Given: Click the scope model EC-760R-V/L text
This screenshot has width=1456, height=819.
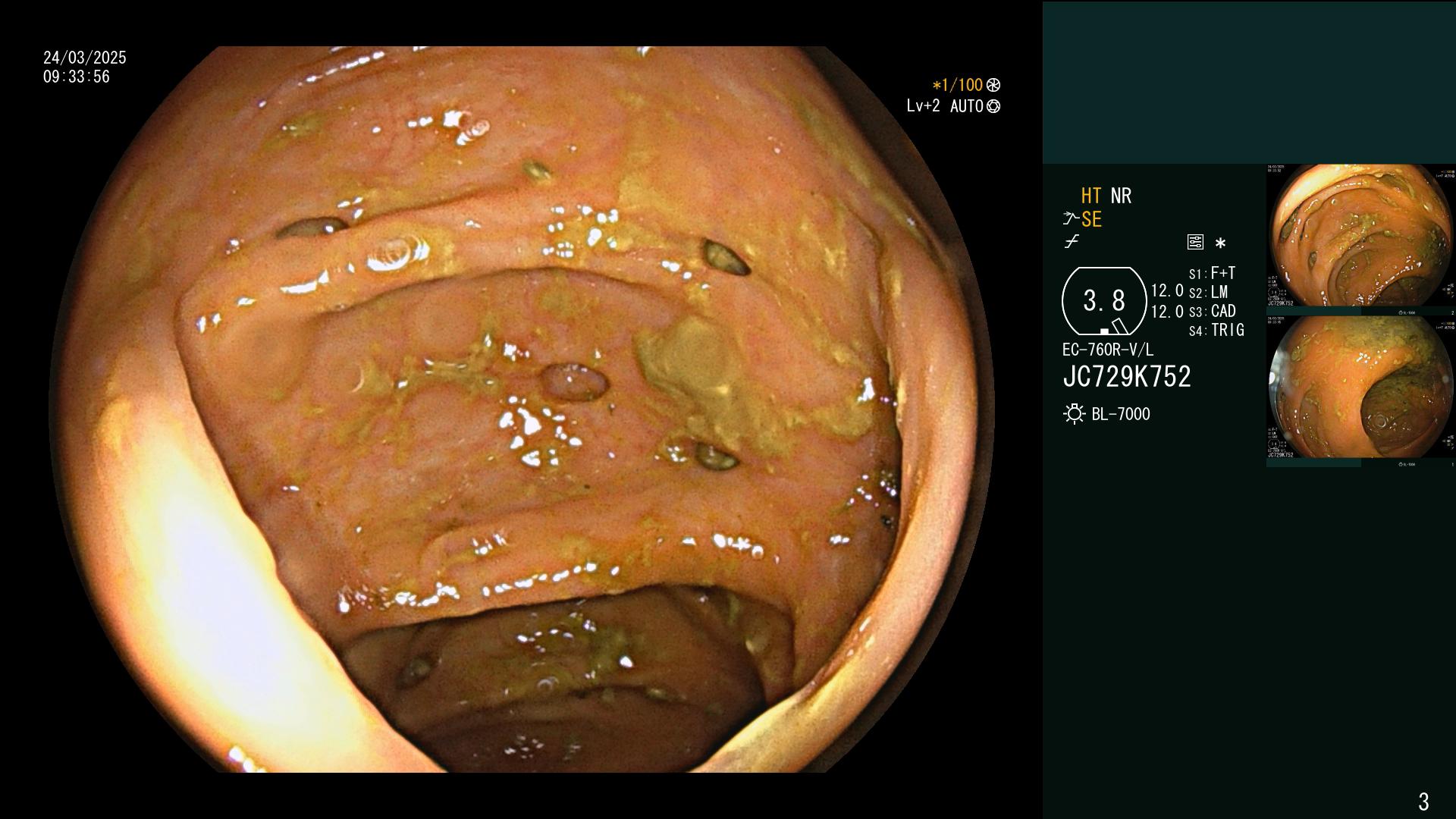Looking at the screenshot, I should (x=1108, y=350).
